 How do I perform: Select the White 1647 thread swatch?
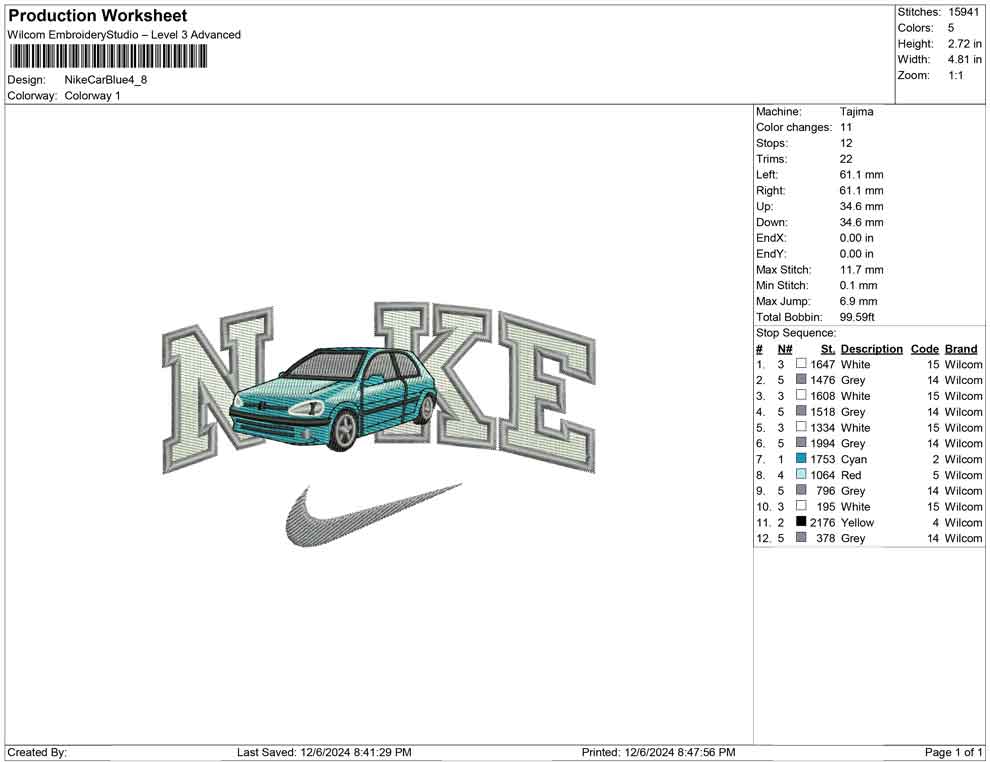(800, 364)
